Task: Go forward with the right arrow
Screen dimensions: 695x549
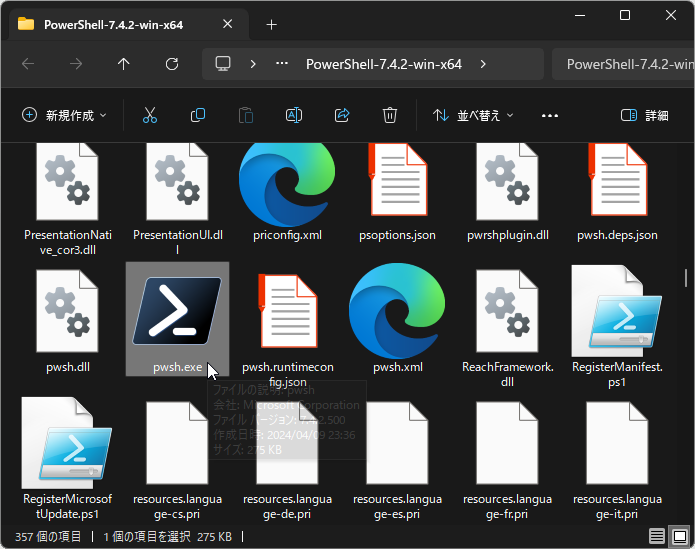Action: (x=76, y=64)
